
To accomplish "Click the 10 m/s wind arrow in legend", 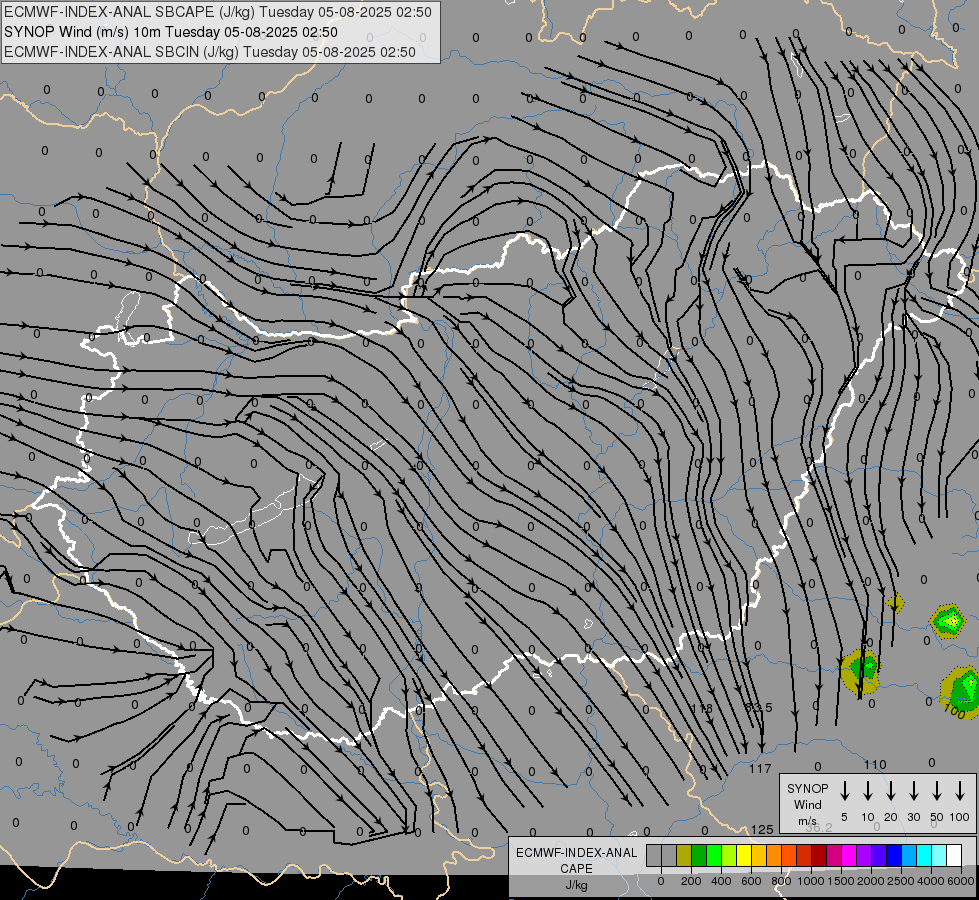I will click(x=868, y=791).
